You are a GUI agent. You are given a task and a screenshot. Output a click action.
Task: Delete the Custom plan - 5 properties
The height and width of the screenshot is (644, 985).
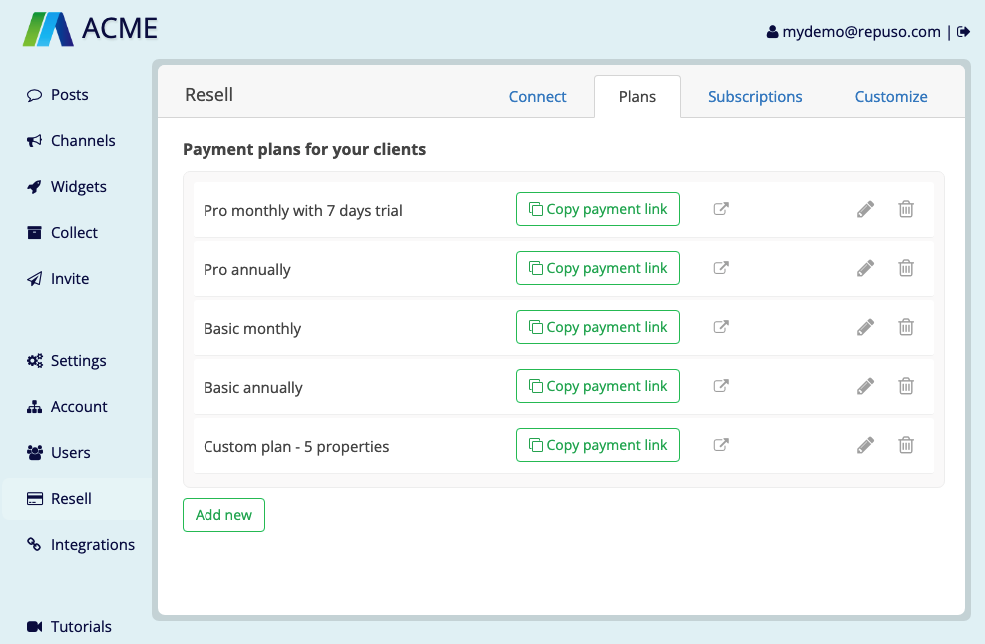point(905,445)
